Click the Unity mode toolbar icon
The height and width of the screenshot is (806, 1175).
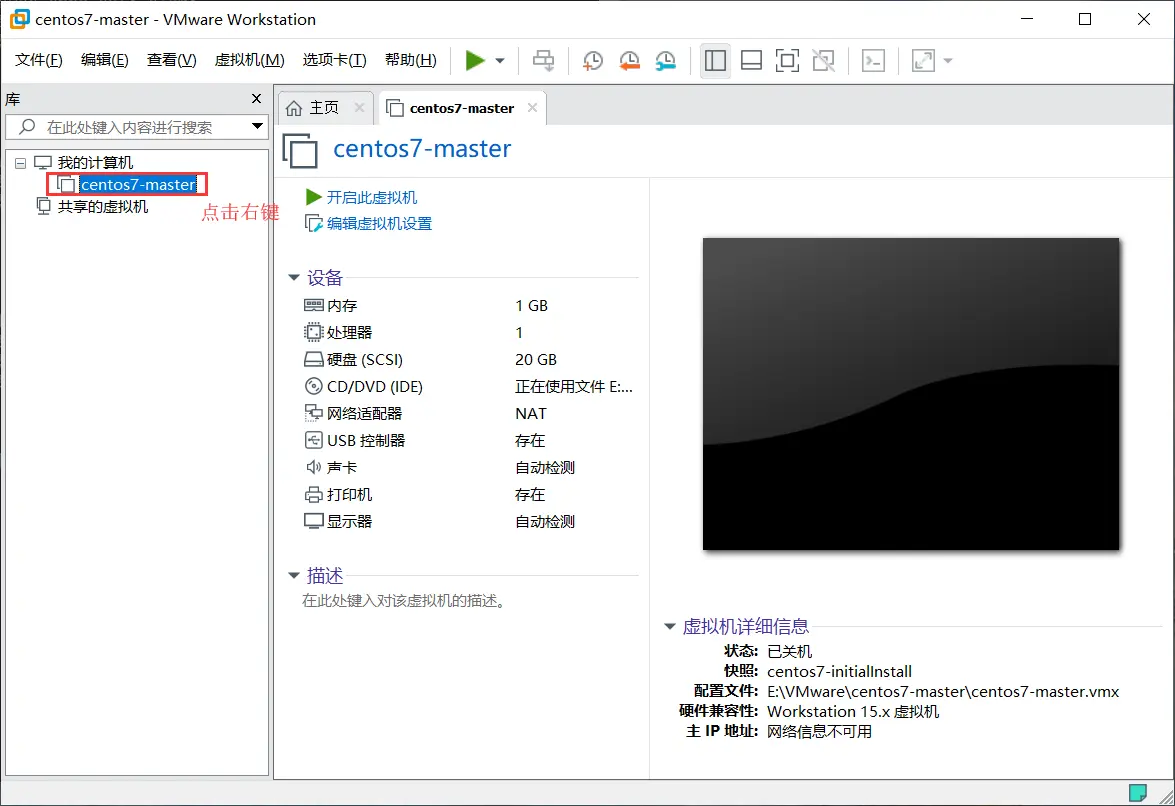(823, 61)
